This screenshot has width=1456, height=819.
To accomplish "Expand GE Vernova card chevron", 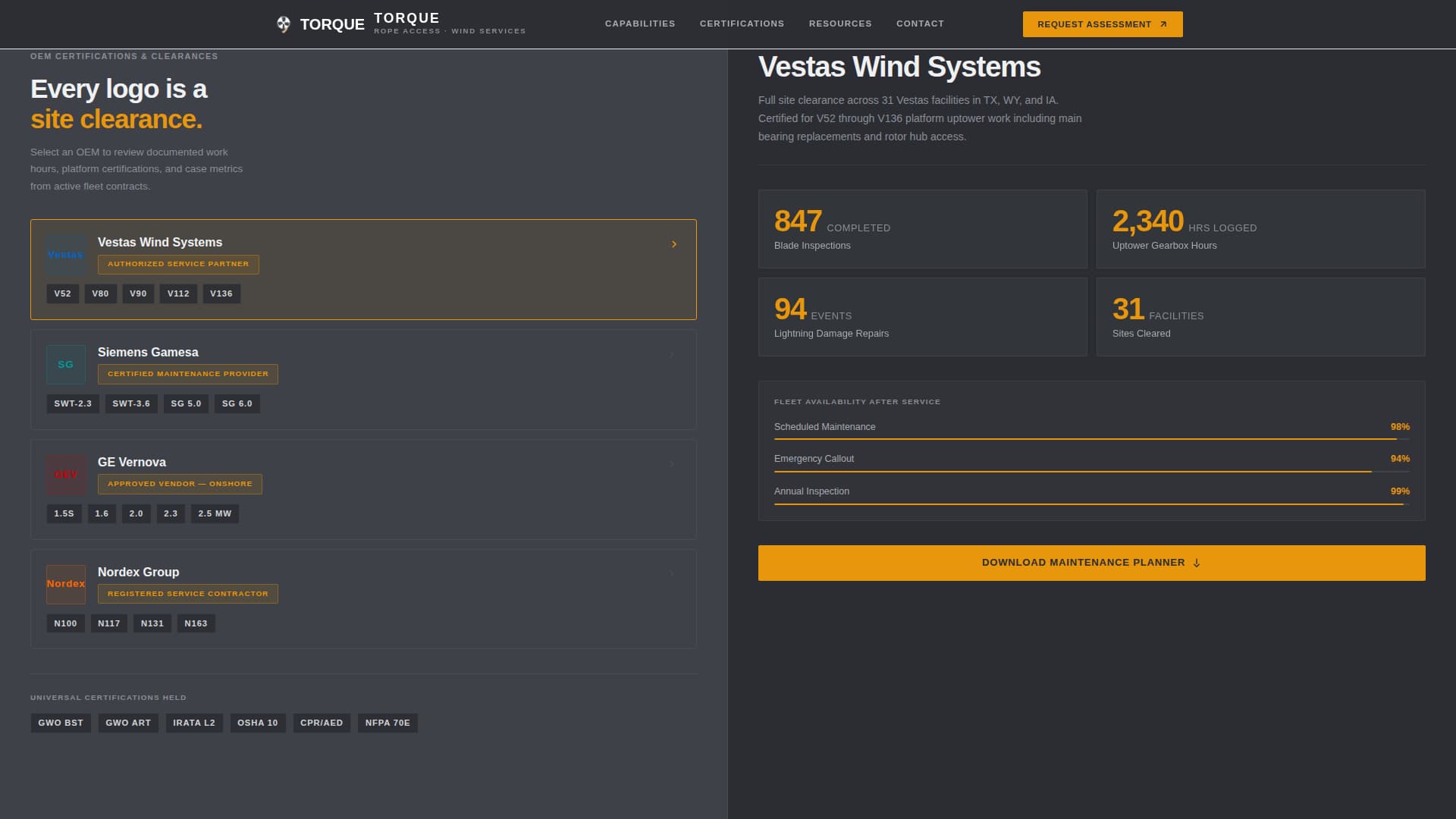I will click(672, 464).
